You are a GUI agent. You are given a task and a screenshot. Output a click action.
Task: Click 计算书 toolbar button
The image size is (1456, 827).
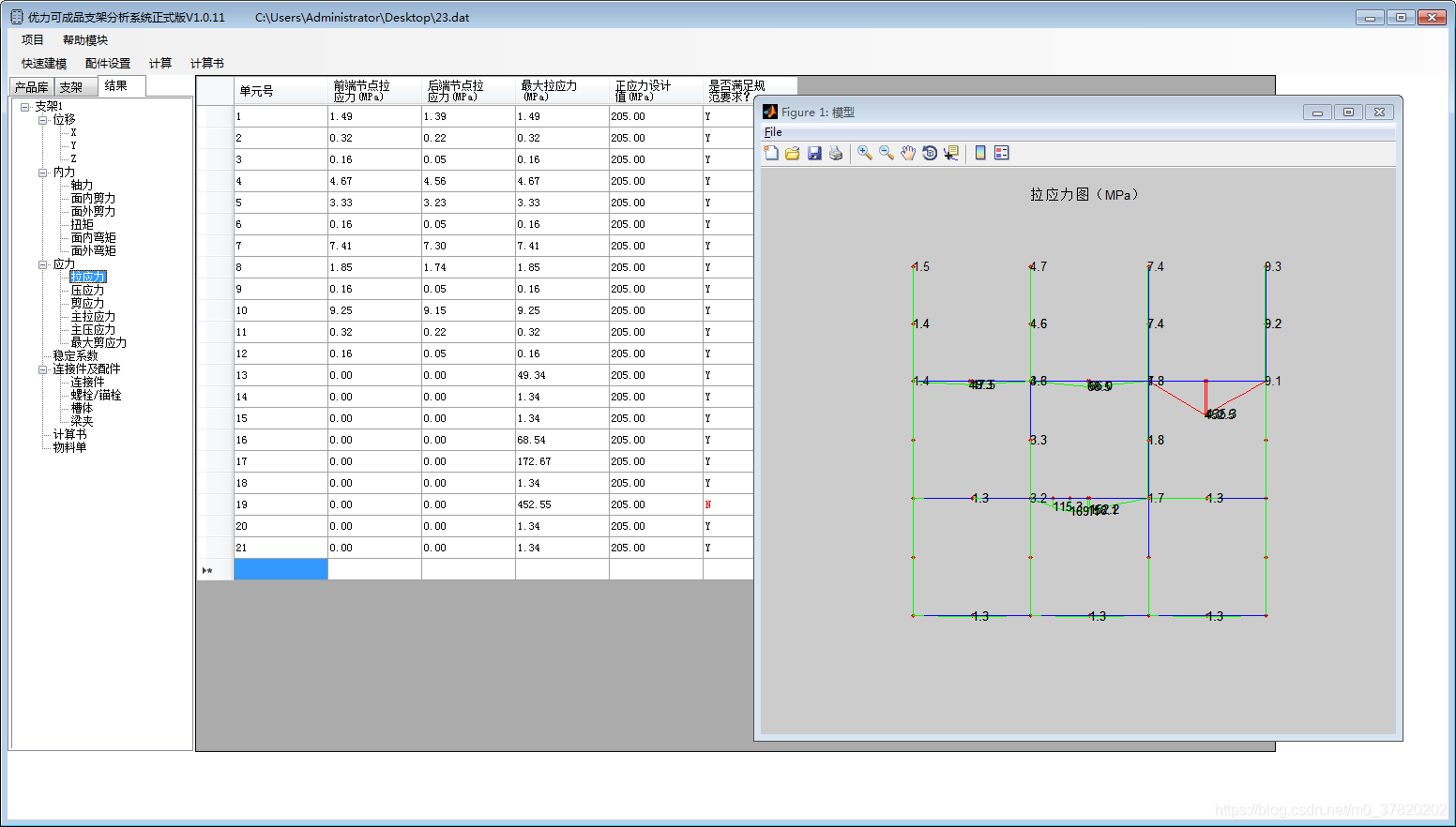click(x=207, y=64)
